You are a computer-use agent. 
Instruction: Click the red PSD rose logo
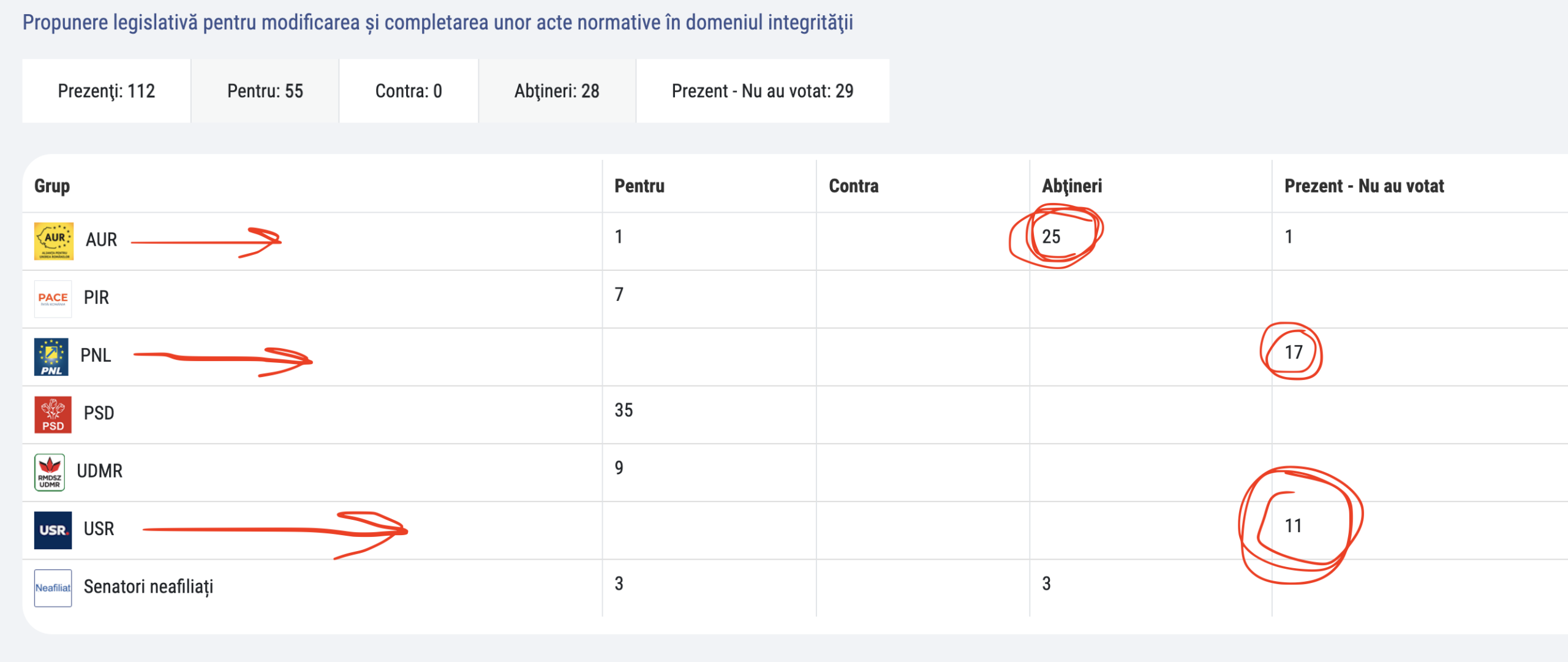pos(53,415)
